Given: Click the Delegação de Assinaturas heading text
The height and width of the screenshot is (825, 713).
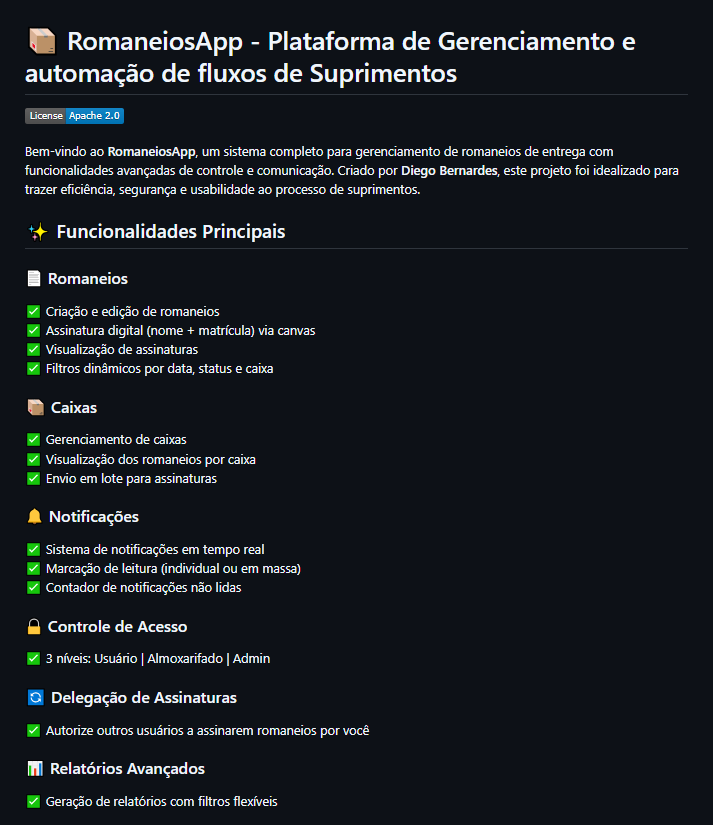Looking at the screenshot, I should (x=143, y=698).
